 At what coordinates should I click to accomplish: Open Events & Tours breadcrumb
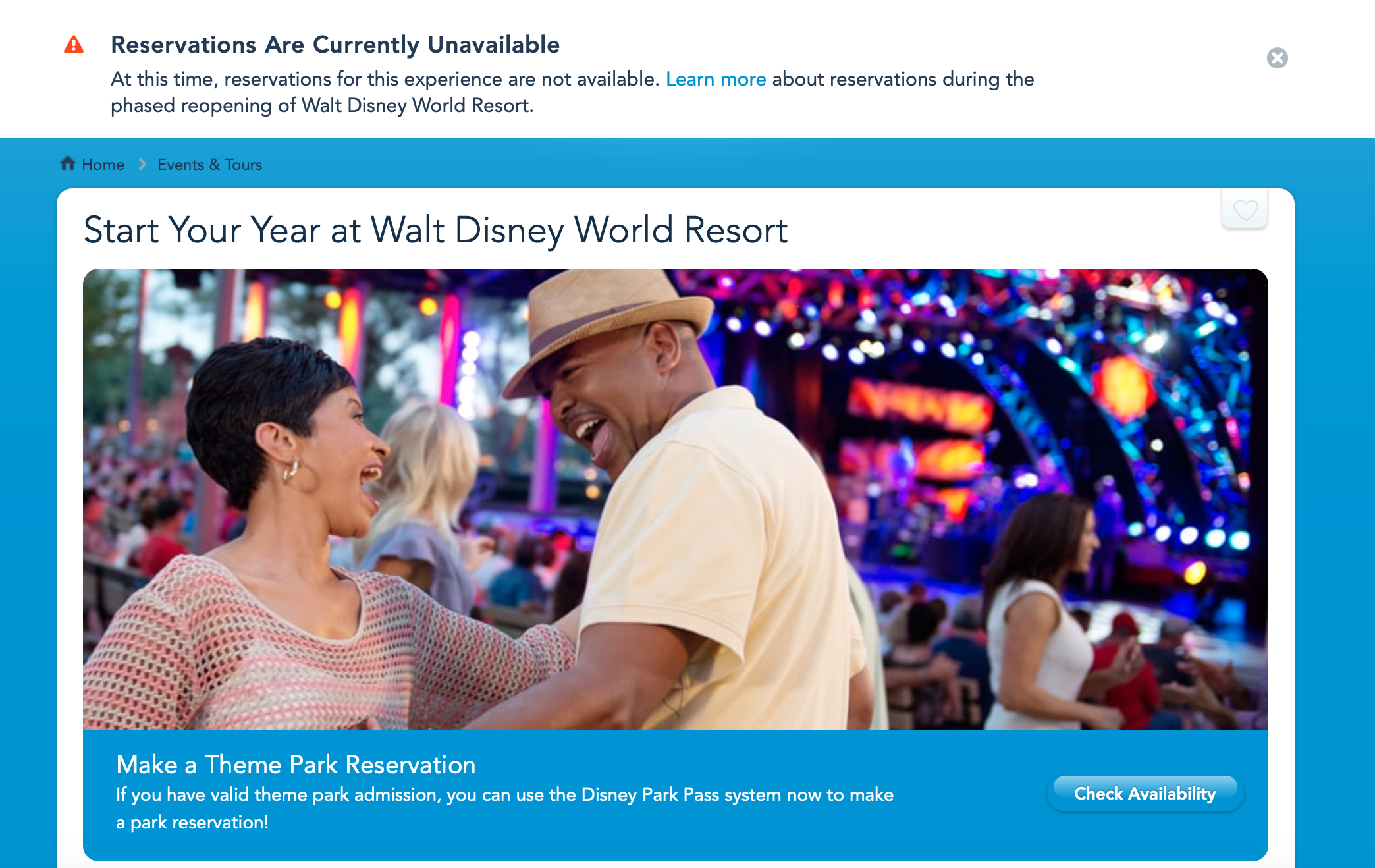(x=209, y=165)
